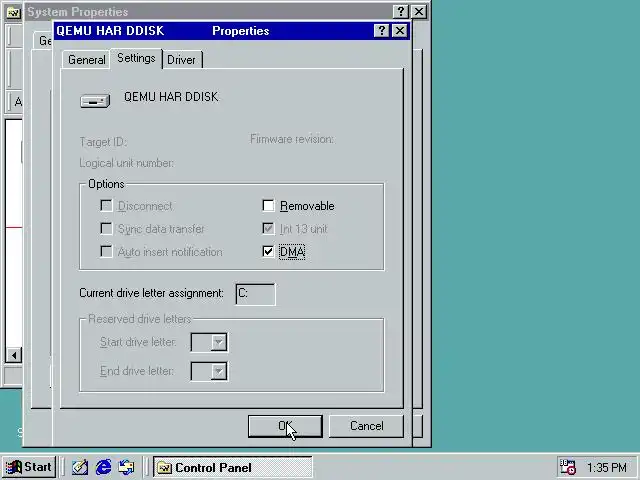Click the Current drive letter assignment field

pyautogui.click(x=256, y=294)
